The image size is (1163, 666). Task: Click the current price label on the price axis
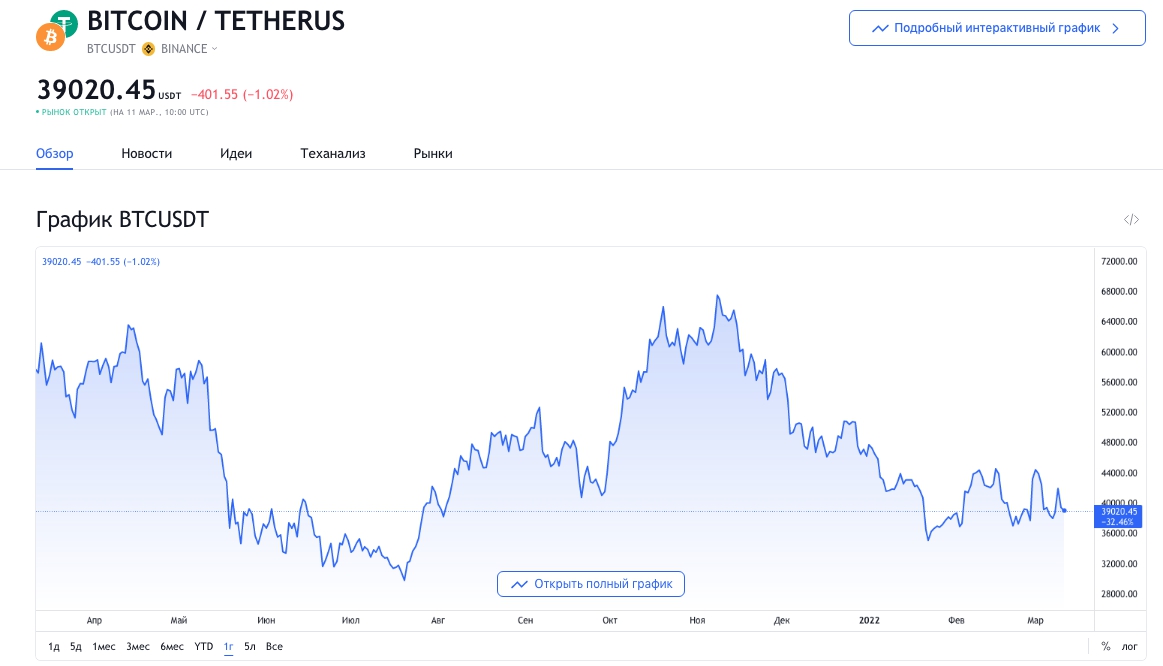pos(1118,516)
